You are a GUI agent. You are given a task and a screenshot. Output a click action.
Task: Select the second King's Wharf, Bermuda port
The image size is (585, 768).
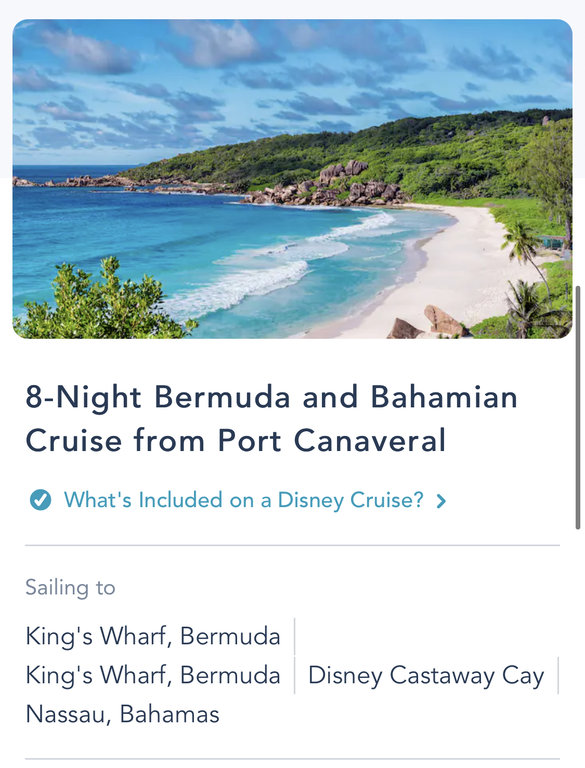point(153,675)
